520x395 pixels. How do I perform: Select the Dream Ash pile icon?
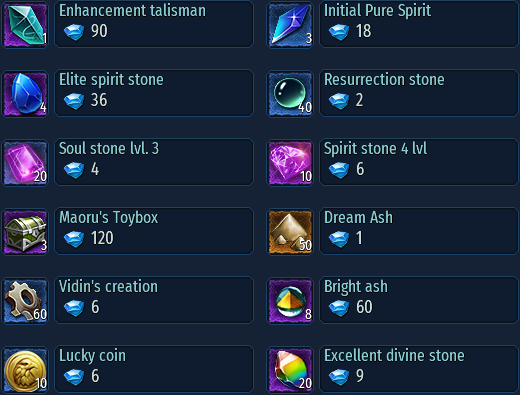coord(290,231)
